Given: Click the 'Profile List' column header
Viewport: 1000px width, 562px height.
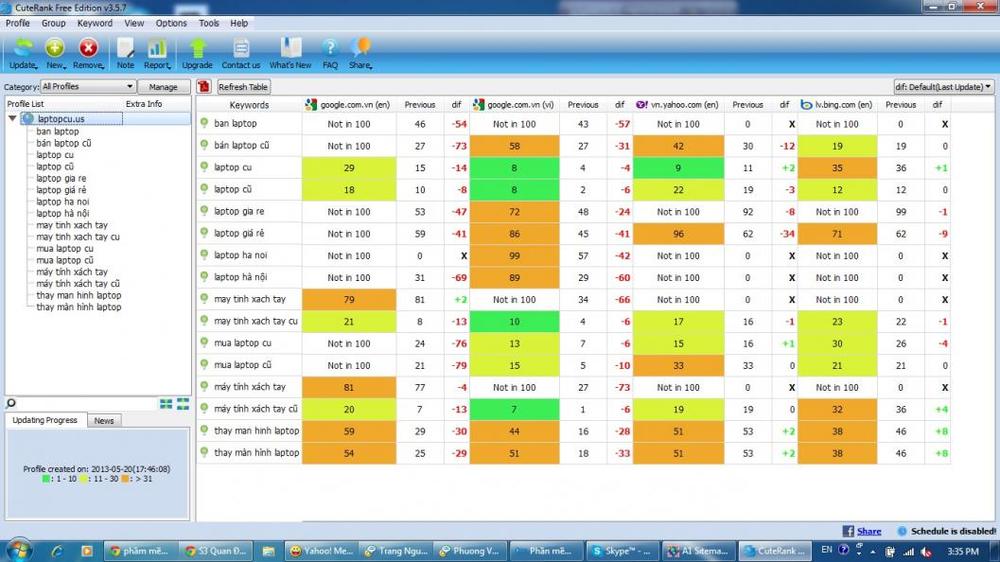Looking at the screenshot, I should coord(26,103).
